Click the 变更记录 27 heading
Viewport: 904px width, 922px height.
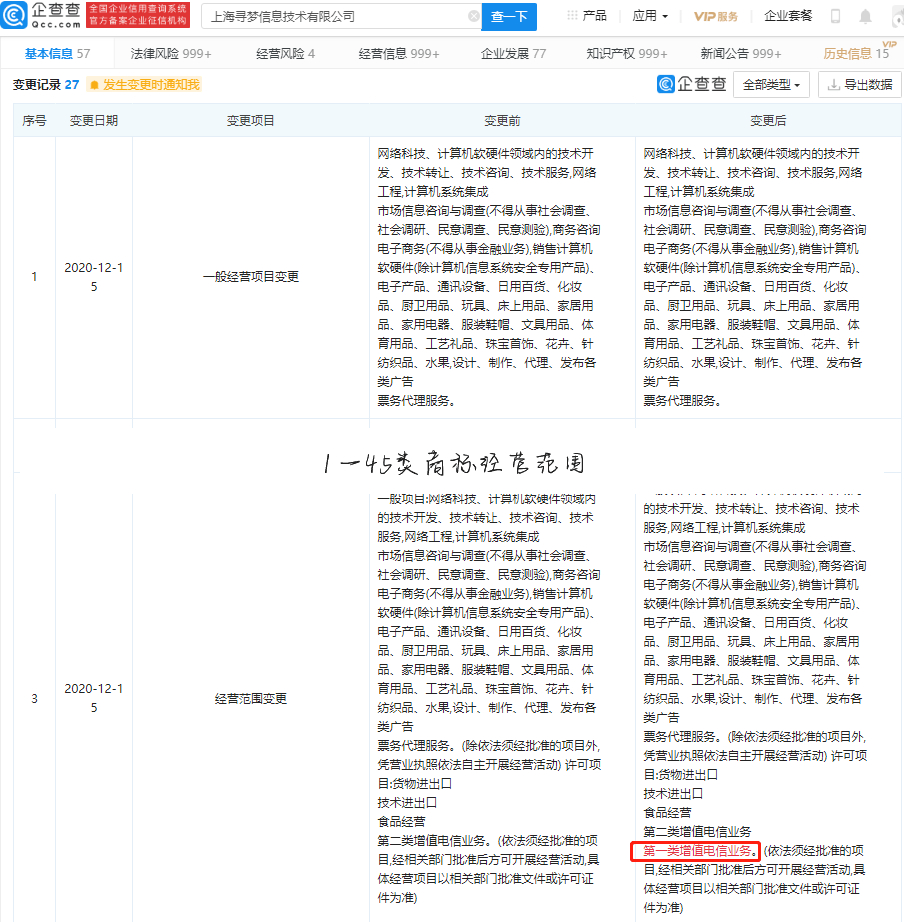(46, 85)
